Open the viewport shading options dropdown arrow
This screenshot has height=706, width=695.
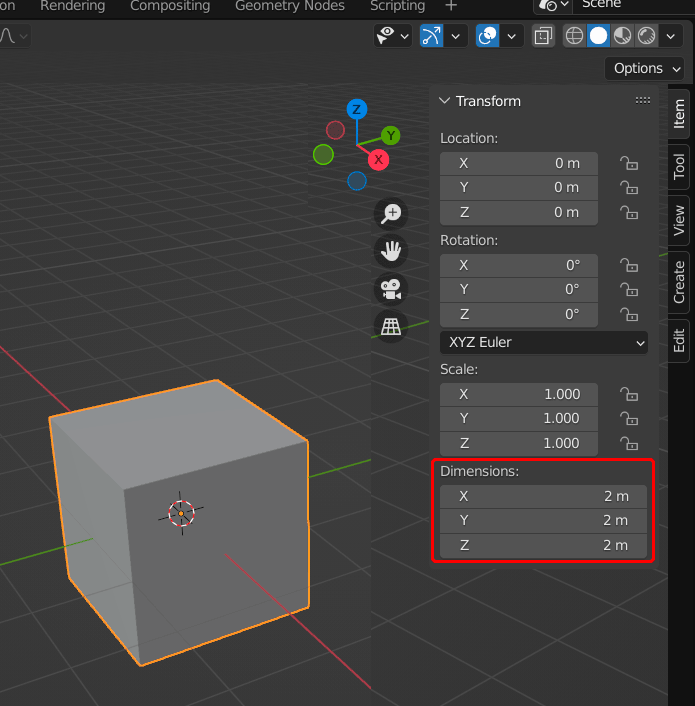(x=672, y=36)
